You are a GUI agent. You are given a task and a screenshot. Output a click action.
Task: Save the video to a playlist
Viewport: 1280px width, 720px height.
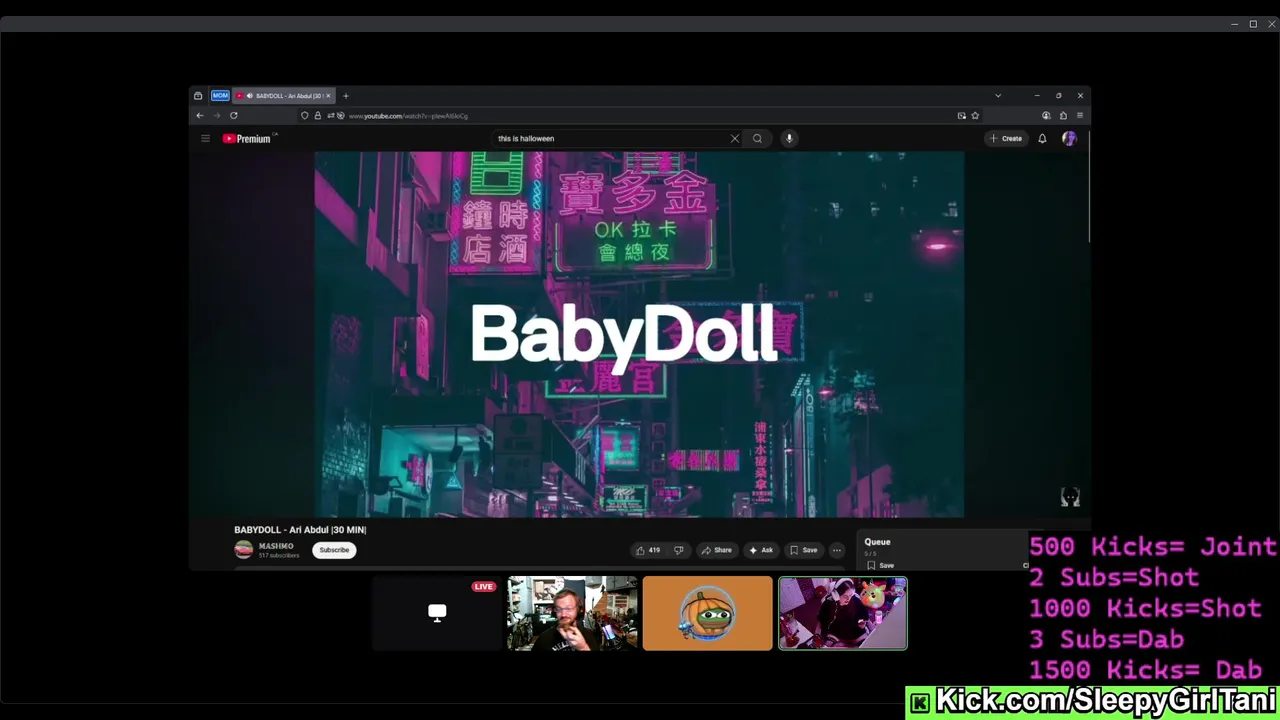pyautogui.click(x=803, y=550)
